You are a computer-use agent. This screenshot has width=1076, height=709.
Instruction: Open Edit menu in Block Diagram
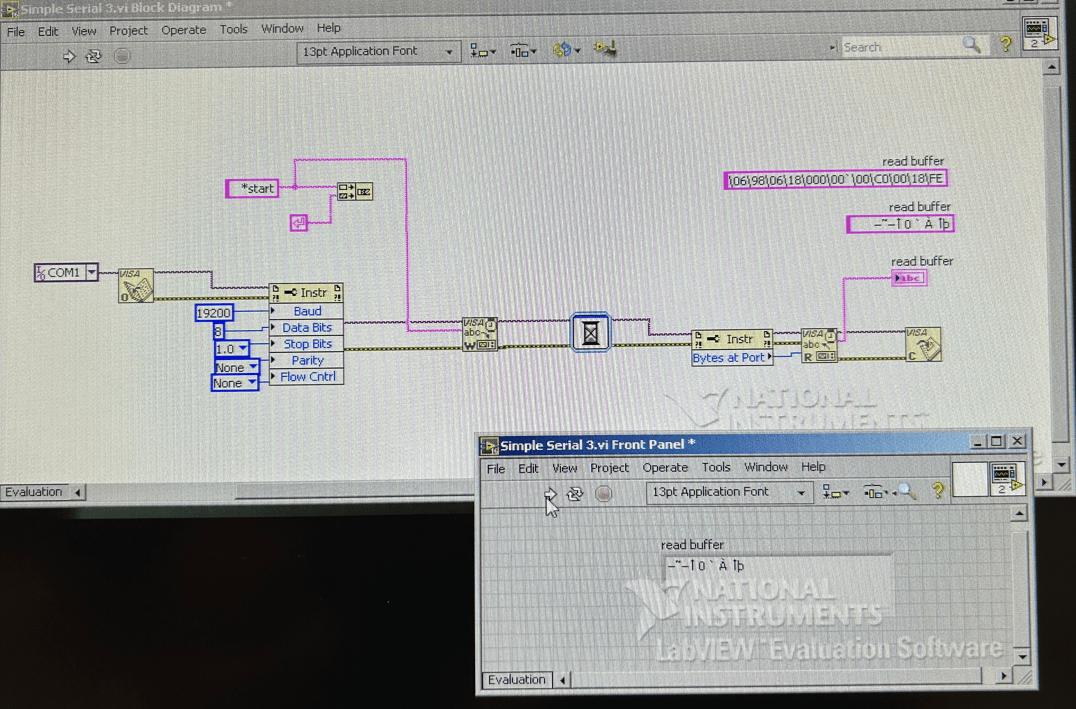(x=48, y=32)
